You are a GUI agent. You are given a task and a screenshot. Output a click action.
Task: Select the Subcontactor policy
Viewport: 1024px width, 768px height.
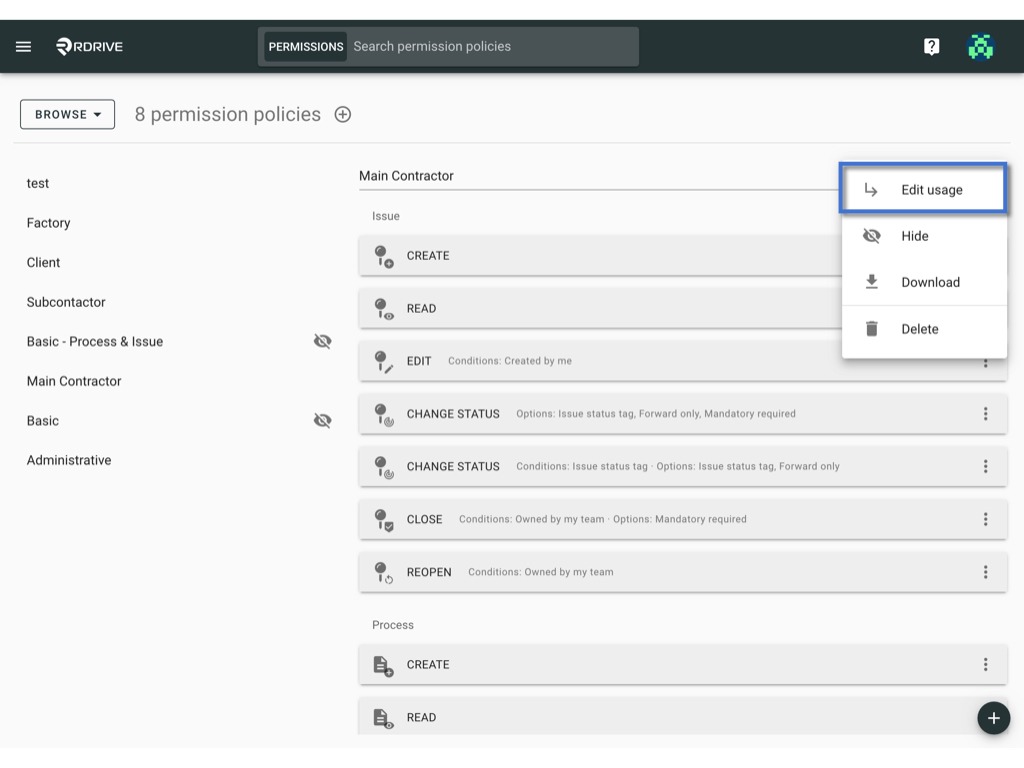66,302
